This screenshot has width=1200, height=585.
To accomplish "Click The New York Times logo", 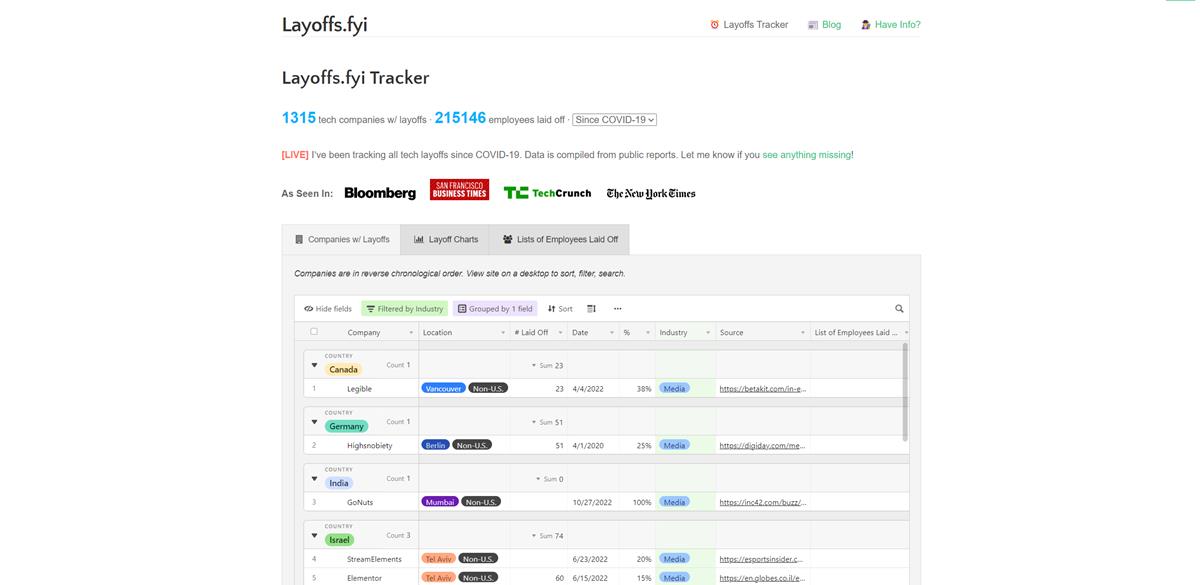I will [x=651, y=194].
